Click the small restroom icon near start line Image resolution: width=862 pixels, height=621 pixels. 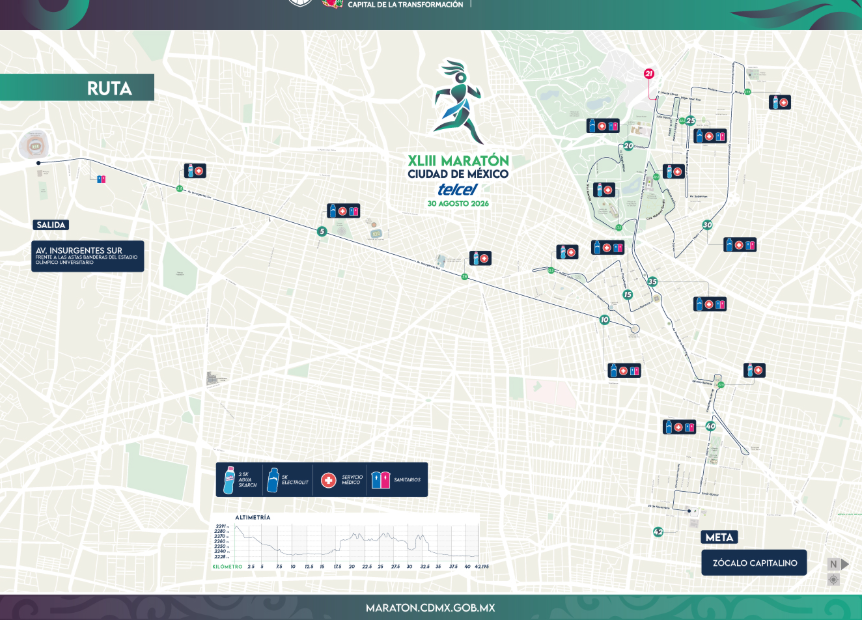(x=101, y=179)
